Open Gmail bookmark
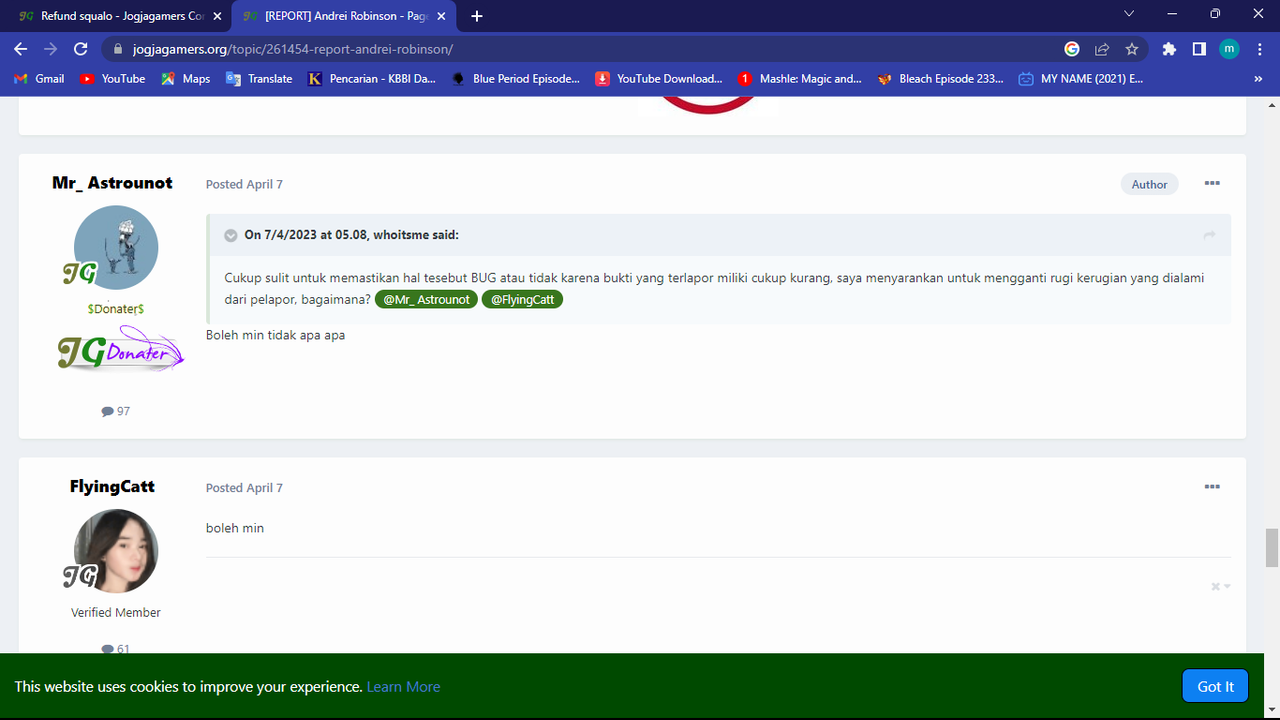The height and width of the screenshot is (720, 1280). click(x=40, y=78)
